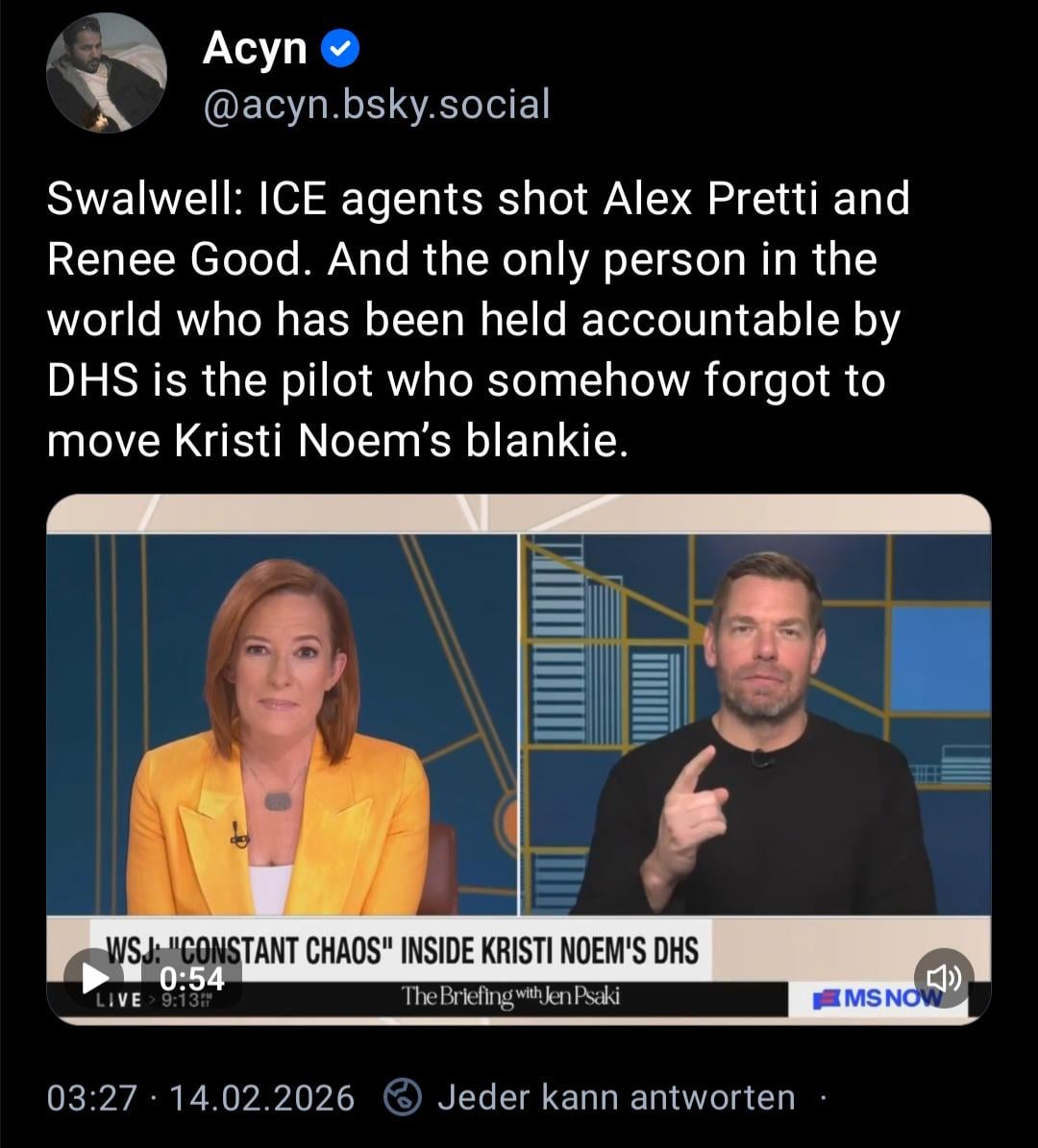Click the 03:27 post time
1038x1148 pixels.
tap(92, 1097)
